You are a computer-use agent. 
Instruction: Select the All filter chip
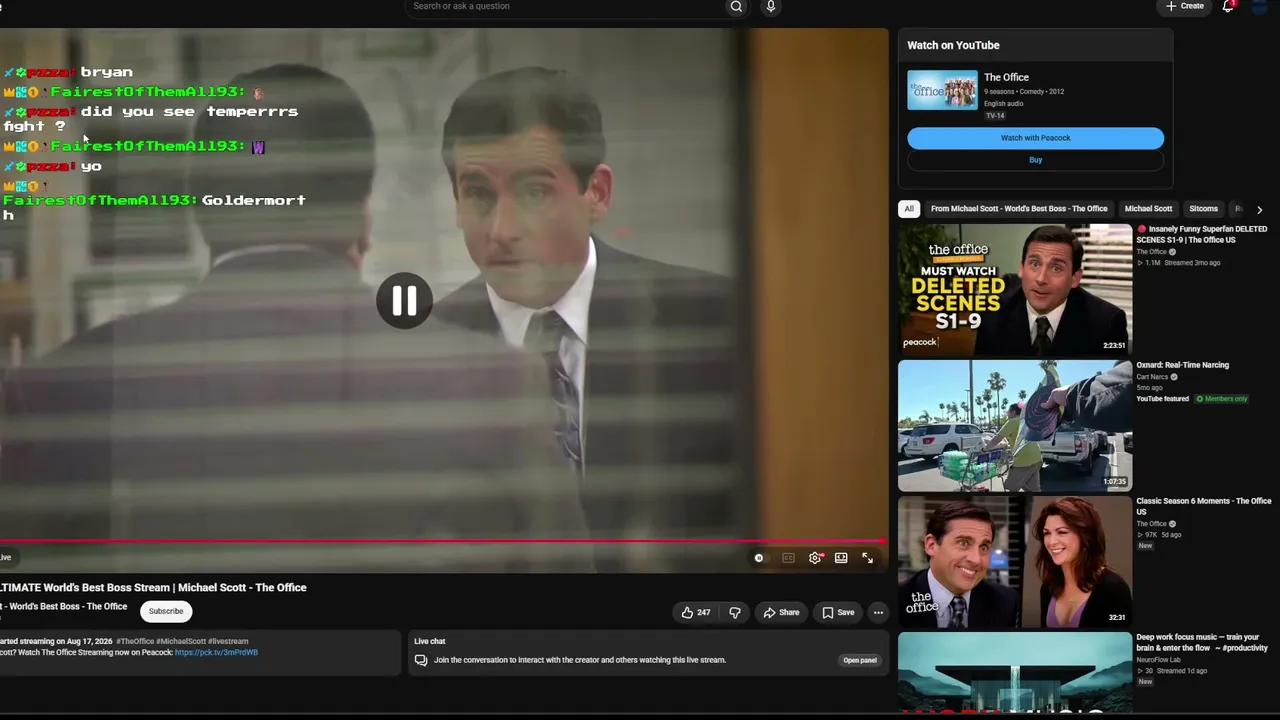tap(909, 209)
